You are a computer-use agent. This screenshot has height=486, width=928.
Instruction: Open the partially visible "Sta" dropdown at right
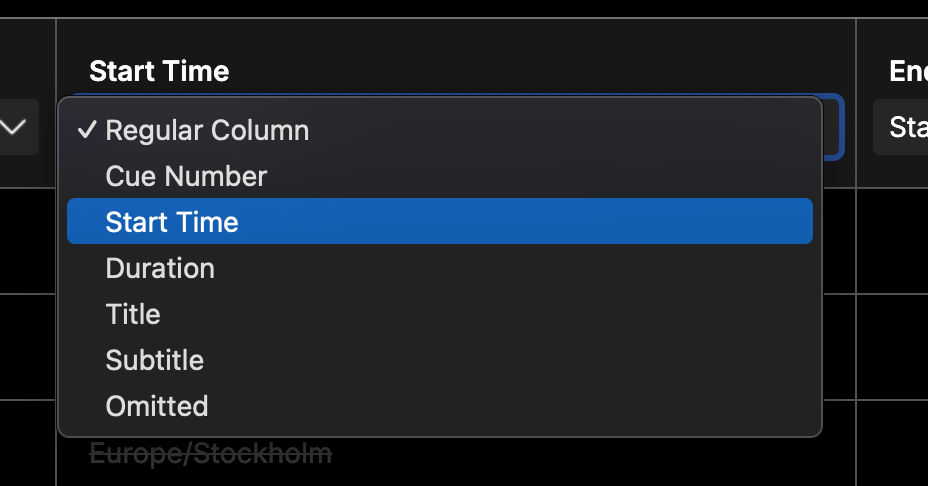901,127
